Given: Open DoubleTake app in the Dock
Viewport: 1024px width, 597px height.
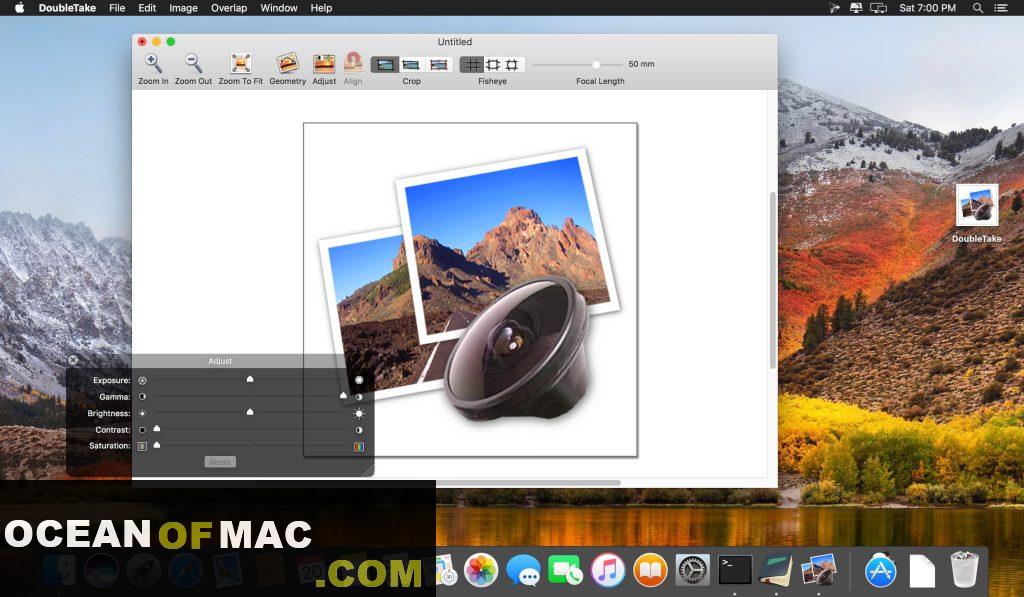Looking at the screenshot, I should (x=819, y=570).
